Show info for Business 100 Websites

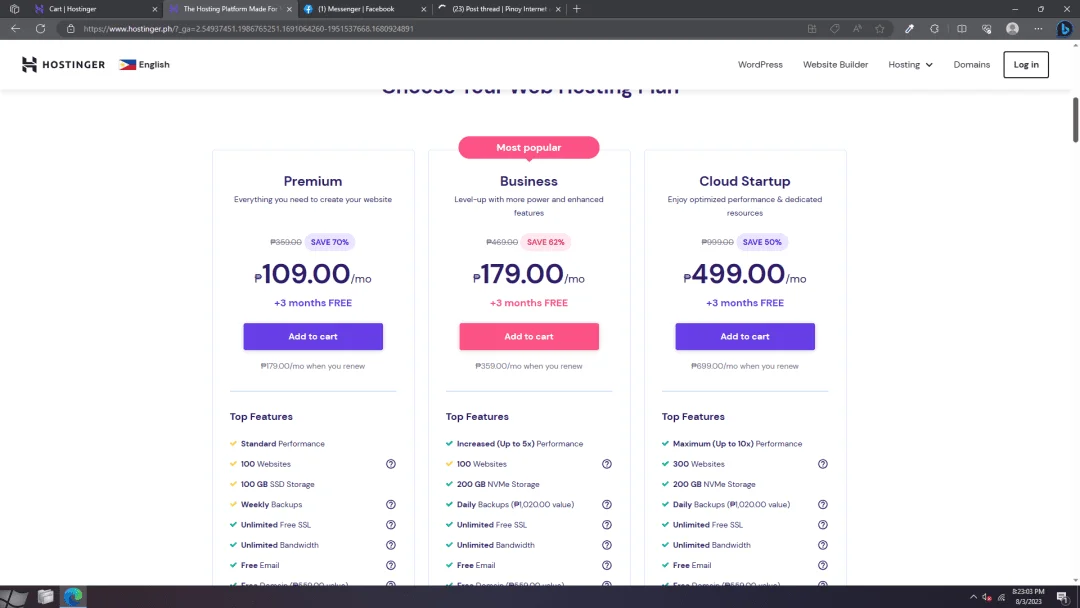[607, 464]
